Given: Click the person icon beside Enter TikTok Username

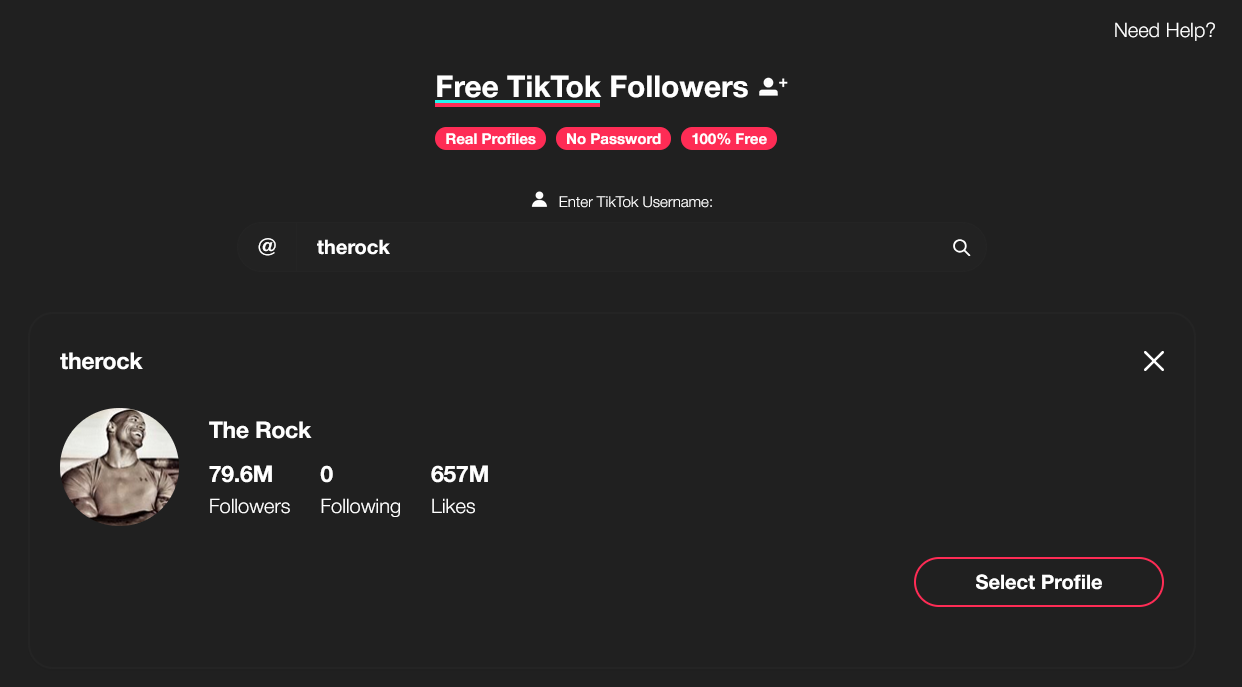Looking at the screenshot, I should (x=539, y=200).
